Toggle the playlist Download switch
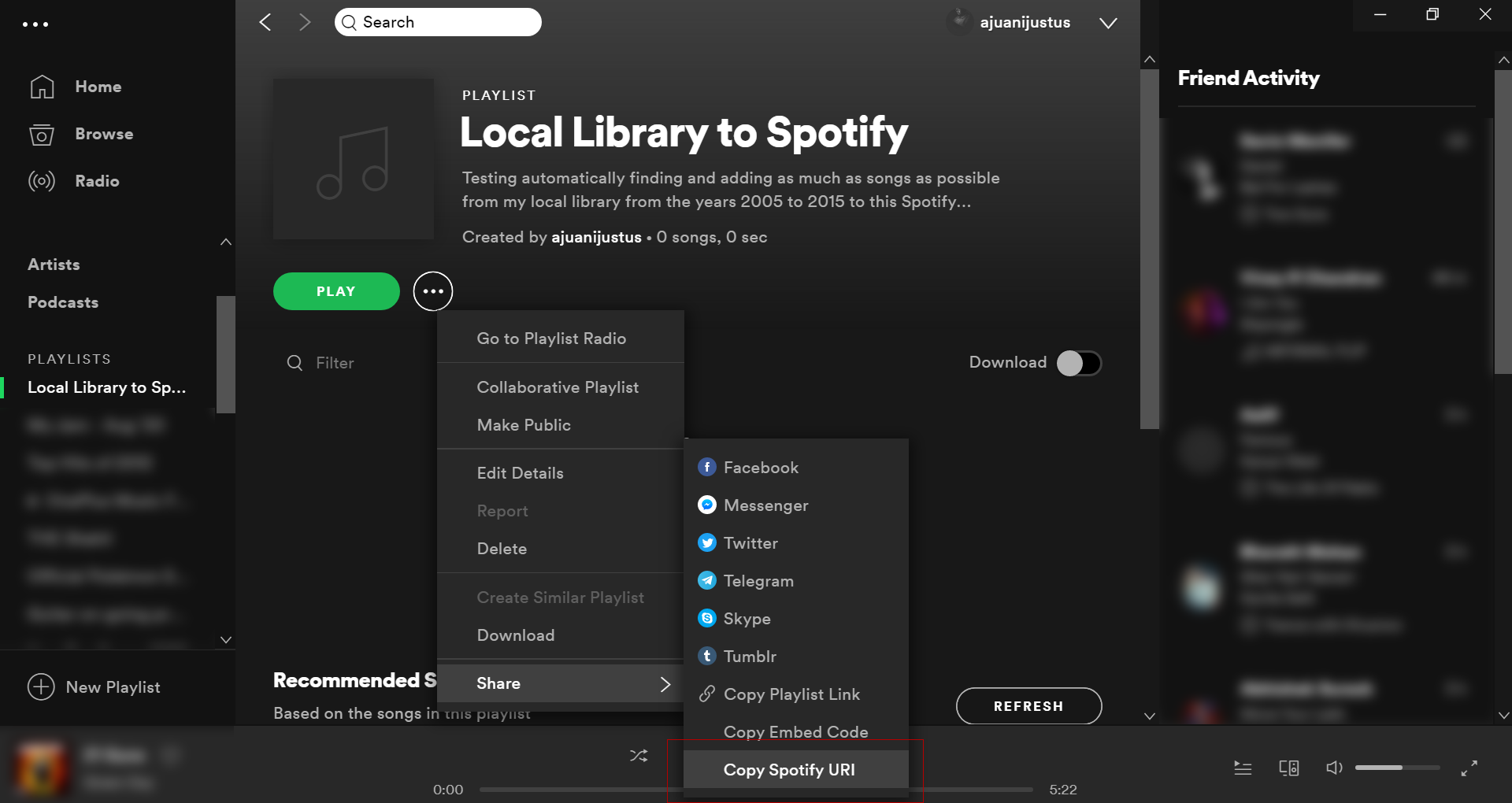The width and height of the screenshot is (1512, 803). 1078,363
